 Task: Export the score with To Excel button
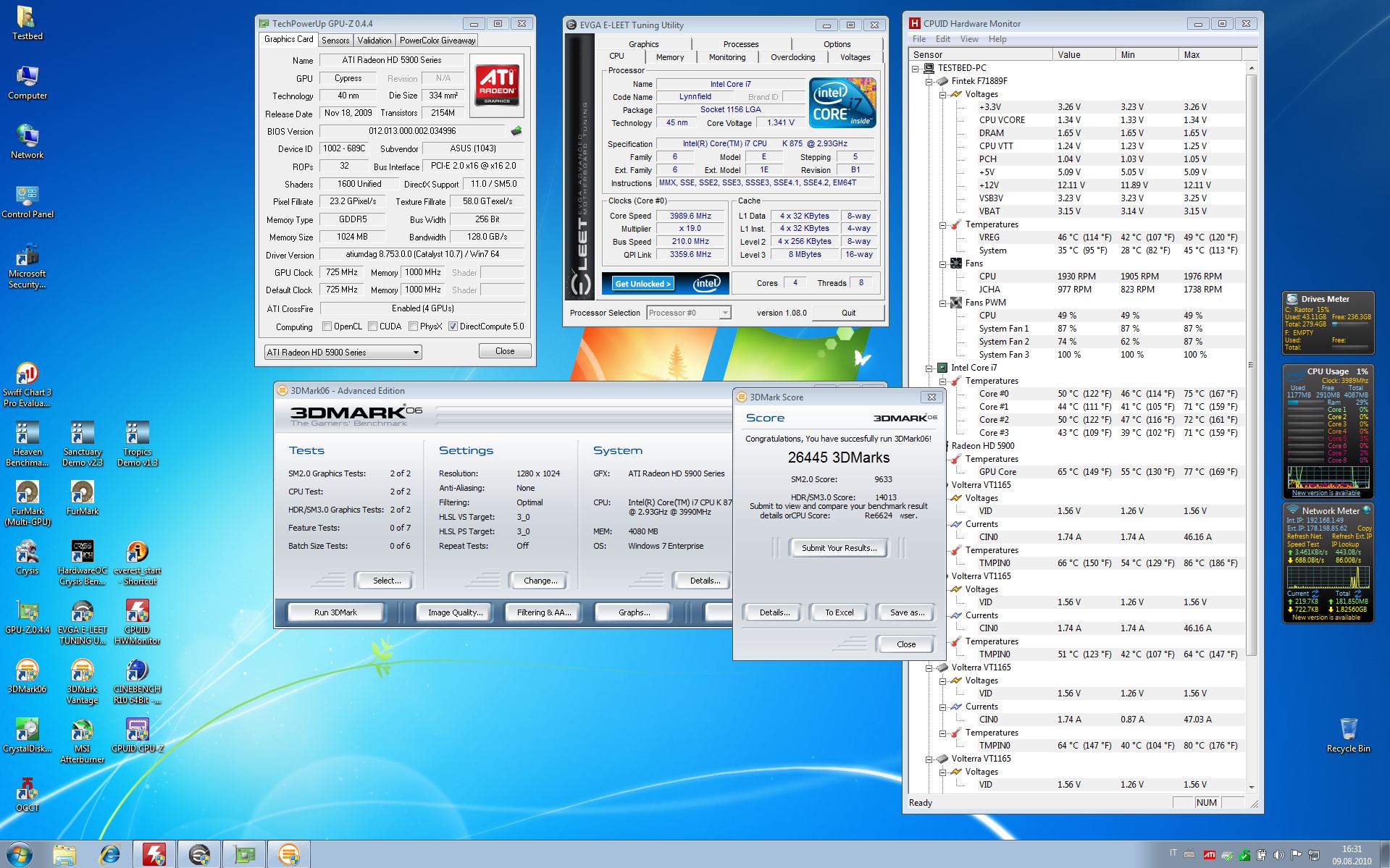coord(839,612)
